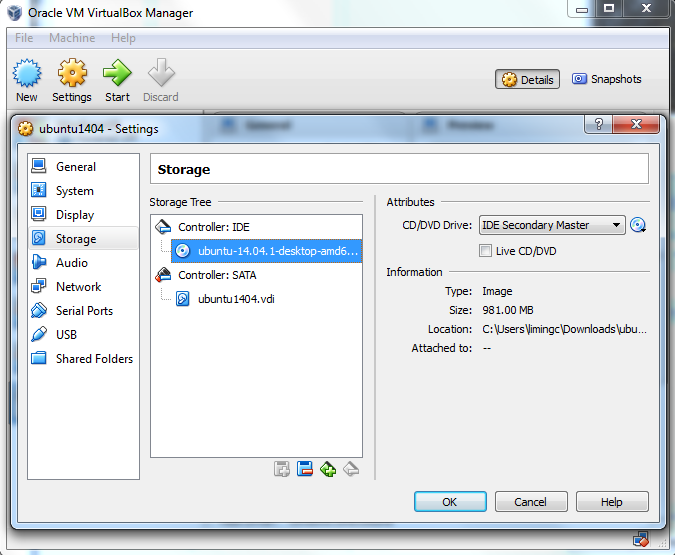The height and width of the screenshot is (555, 675).
Task: Open the Audio settings speaker icon
Action: pos(39,262)
